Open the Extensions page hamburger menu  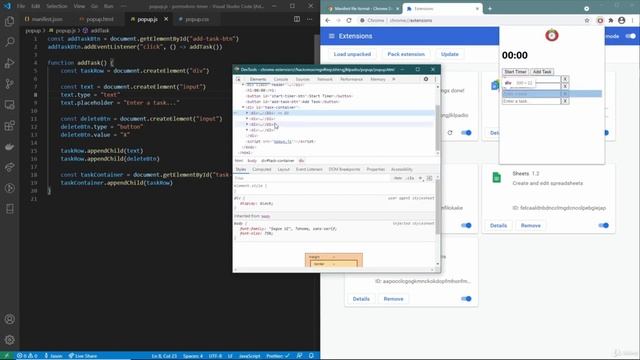tap(331, 36)
